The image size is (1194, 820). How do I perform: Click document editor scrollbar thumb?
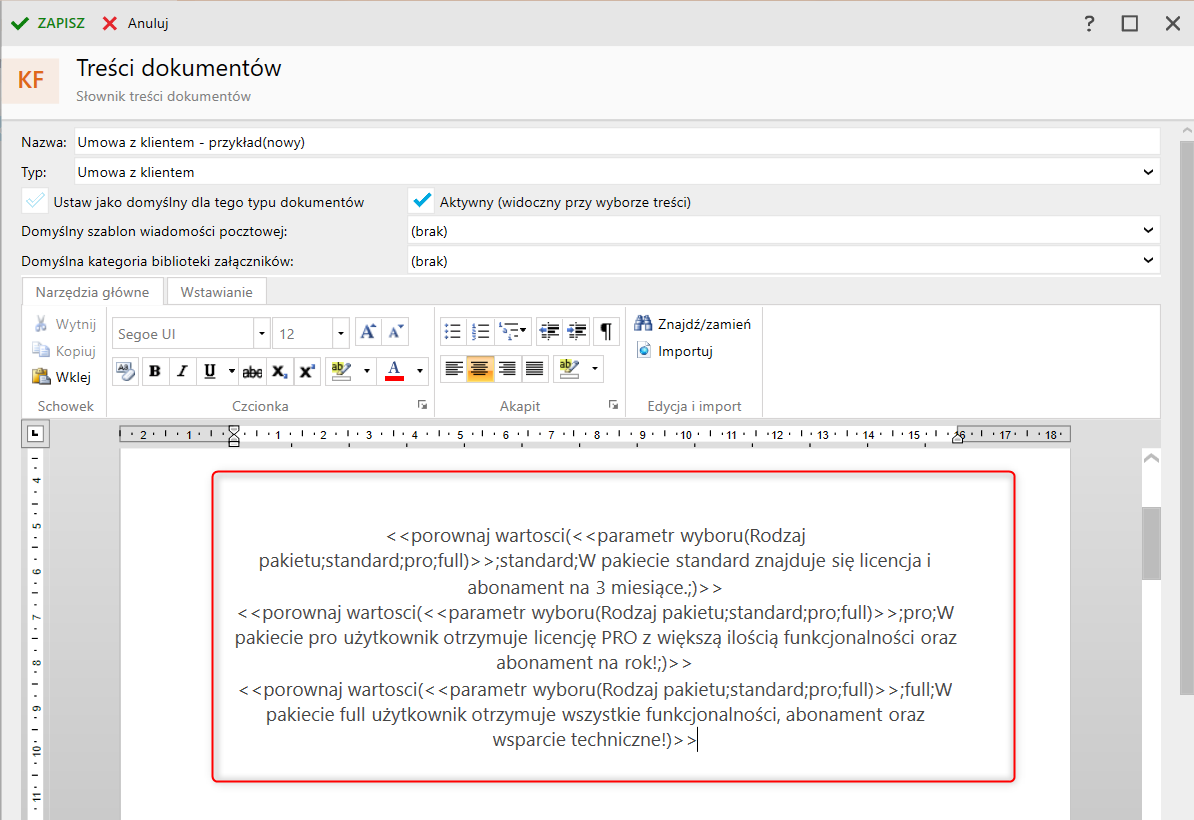tap(1151, 544)
